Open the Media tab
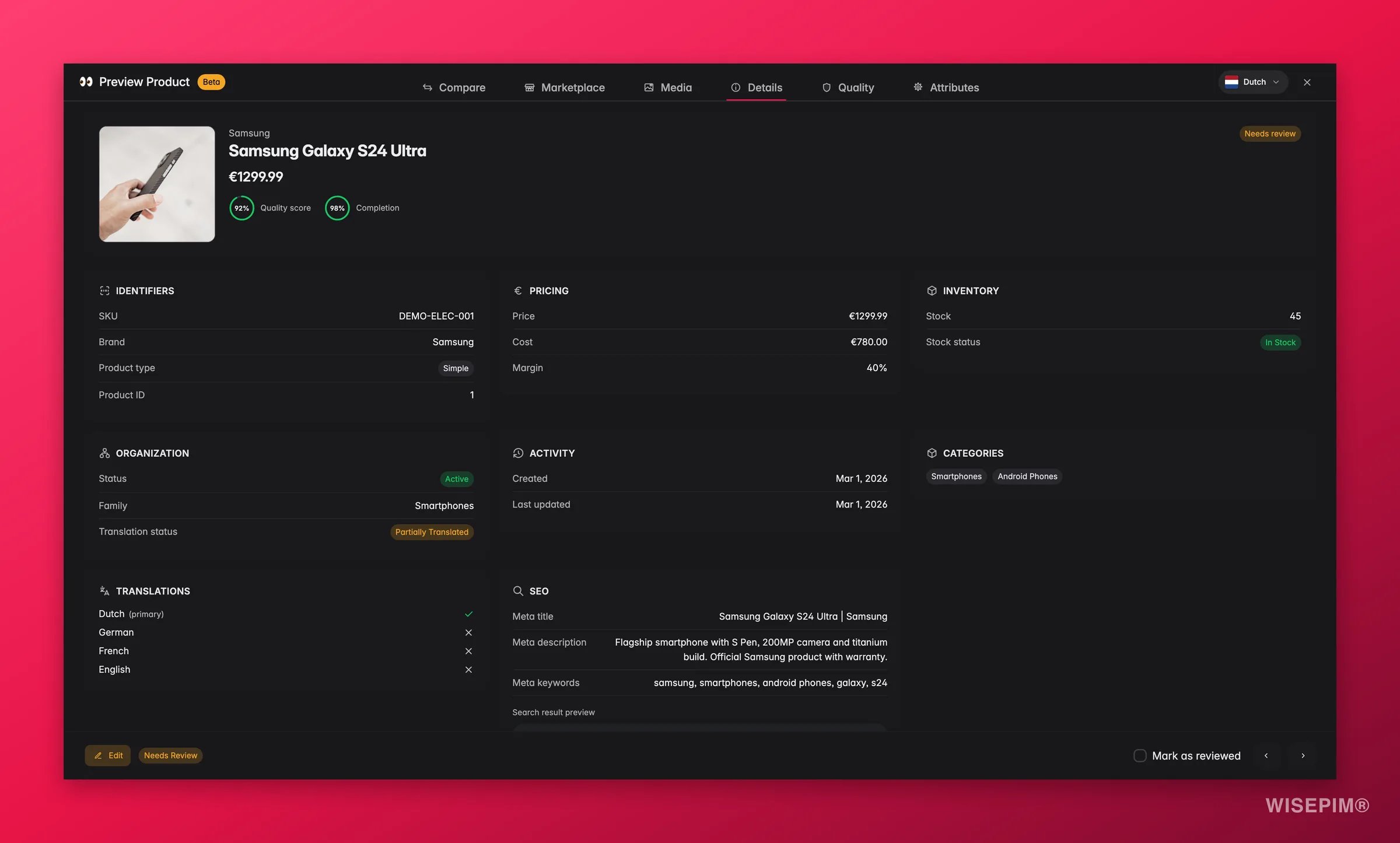This screenshot has height=843, width=1400. click(x=668, y=88)
